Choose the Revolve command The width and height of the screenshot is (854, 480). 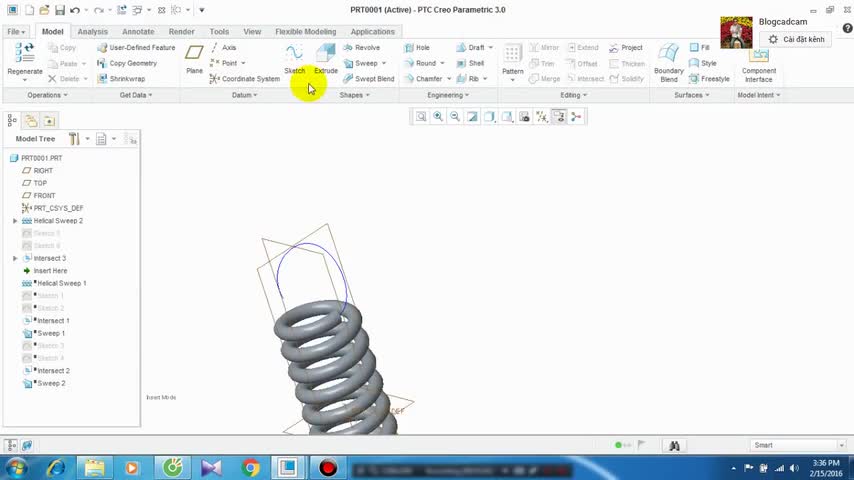pyautogui.click(x=362, y=48)
